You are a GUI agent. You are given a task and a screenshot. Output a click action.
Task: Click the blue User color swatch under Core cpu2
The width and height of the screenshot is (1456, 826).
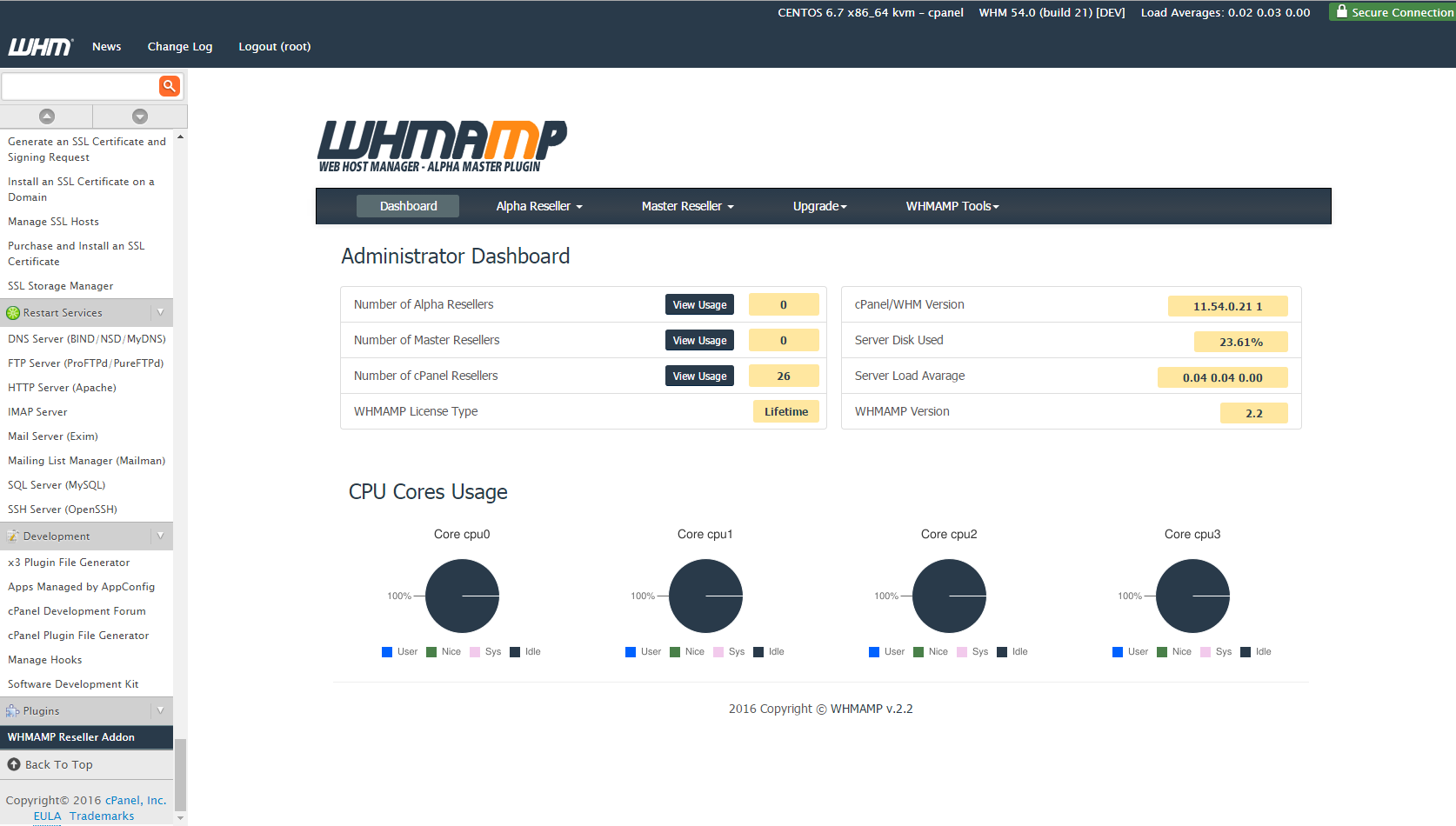[x=873, y=651]
